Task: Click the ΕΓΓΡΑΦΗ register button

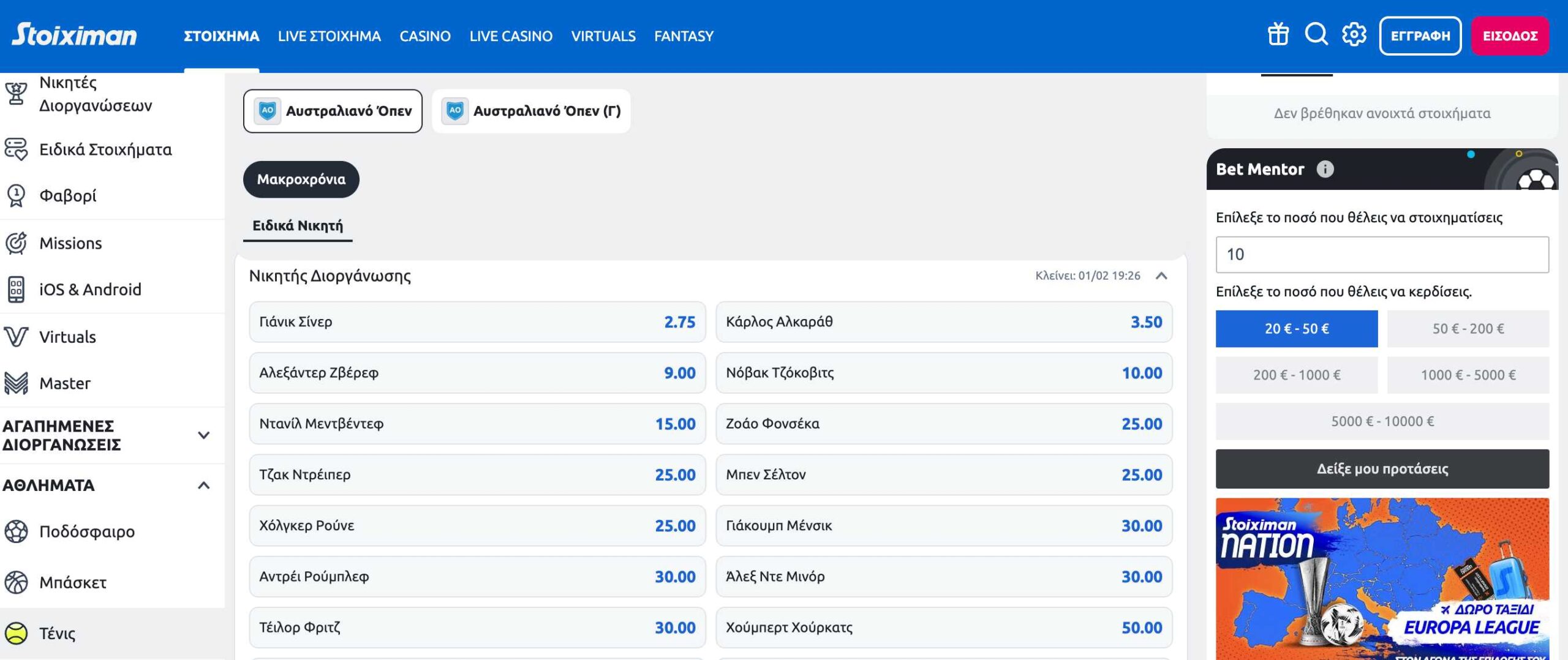Action: pos(1420,36)
